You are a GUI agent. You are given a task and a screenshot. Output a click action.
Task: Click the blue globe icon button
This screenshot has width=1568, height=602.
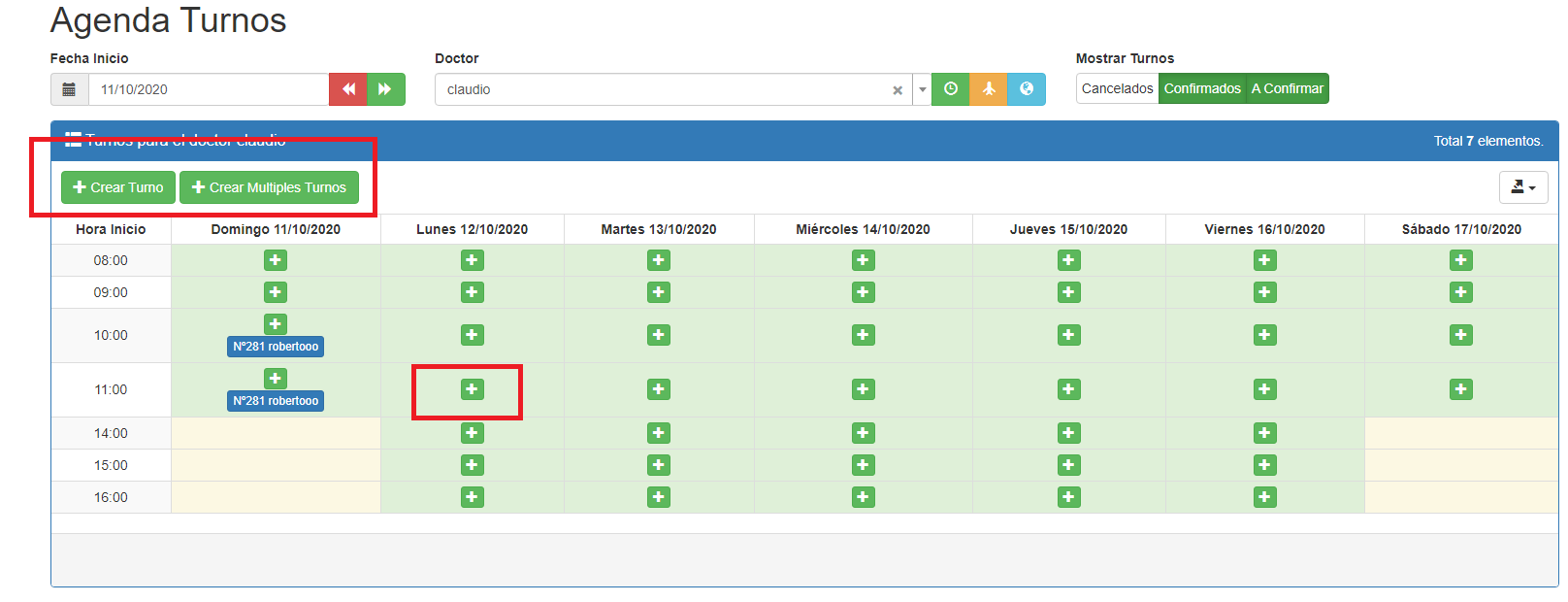(x=1027, y=89)
